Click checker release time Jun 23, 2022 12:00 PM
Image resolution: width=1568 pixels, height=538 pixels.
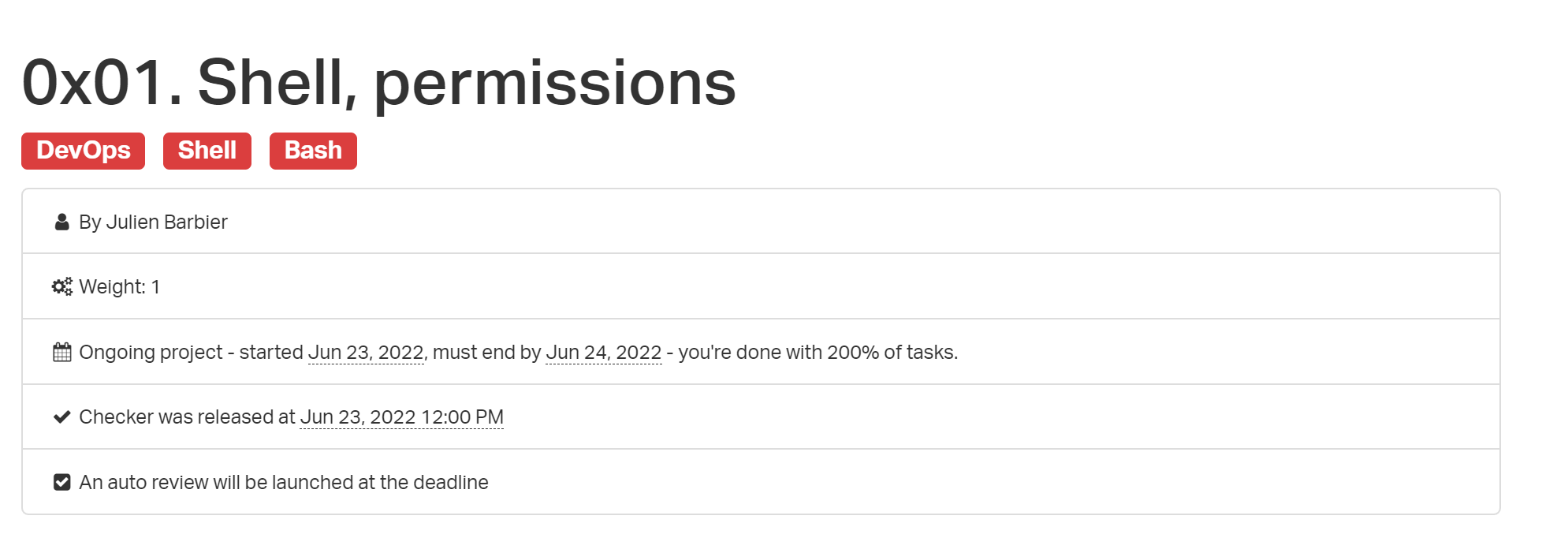coord(402,417)
